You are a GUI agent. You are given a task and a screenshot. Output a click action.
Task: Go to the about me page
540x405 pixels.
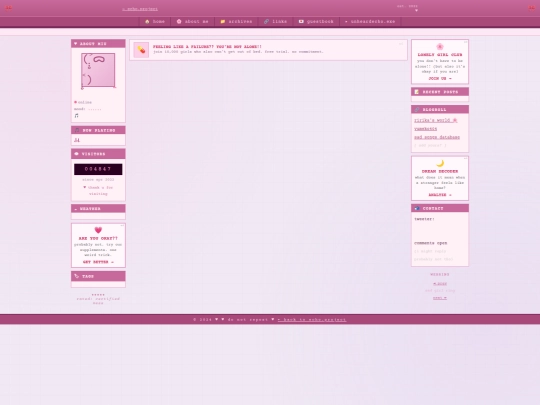pos(193,21)
